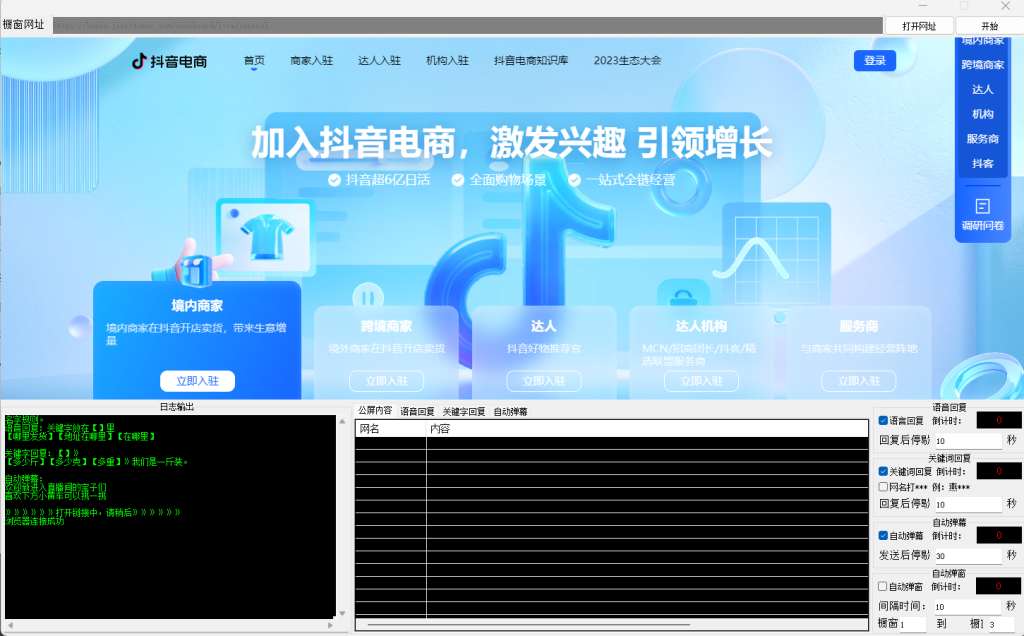1024x636 pixels.
Task: Toggle the 自动弹窗 checkbox
Action: [883, 586]
